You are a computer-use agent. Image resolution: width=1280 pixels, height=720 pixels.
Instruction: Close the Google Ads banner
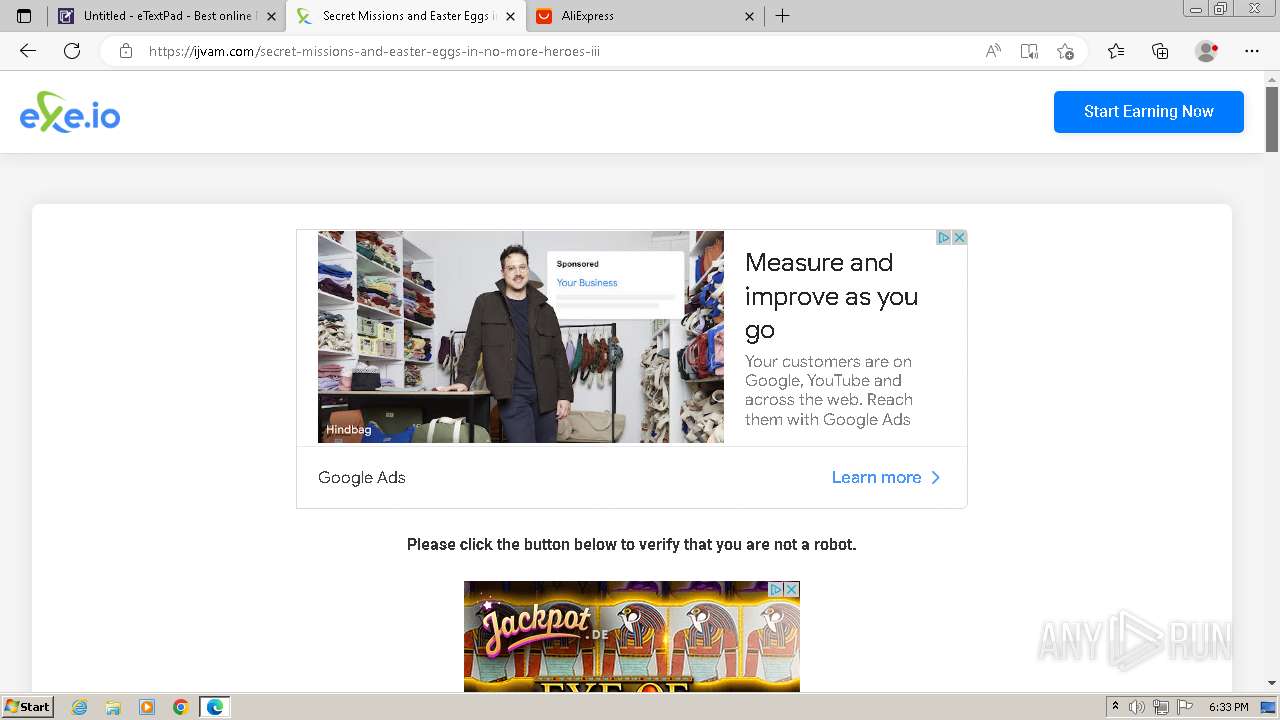pyautogui.click(x=959, y=237)
